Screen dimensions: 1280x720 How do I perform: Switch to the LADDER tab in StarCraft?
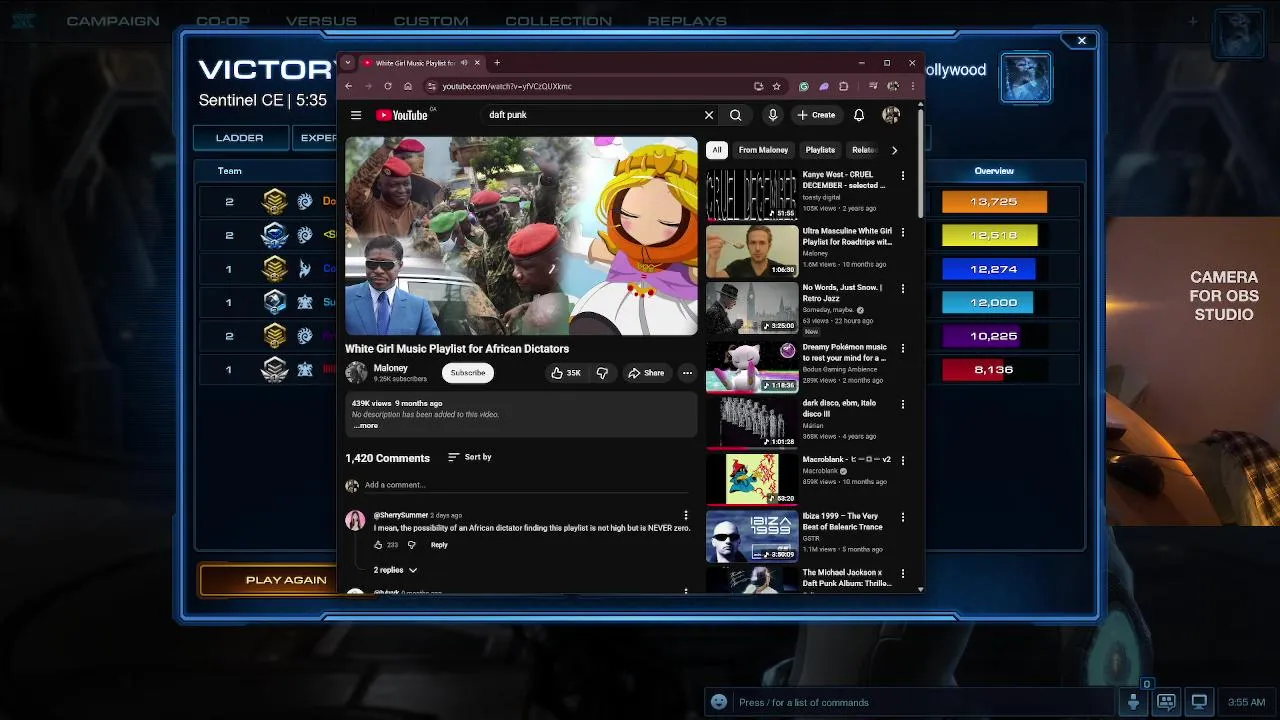pyautogui.click(x=240, y=138)
